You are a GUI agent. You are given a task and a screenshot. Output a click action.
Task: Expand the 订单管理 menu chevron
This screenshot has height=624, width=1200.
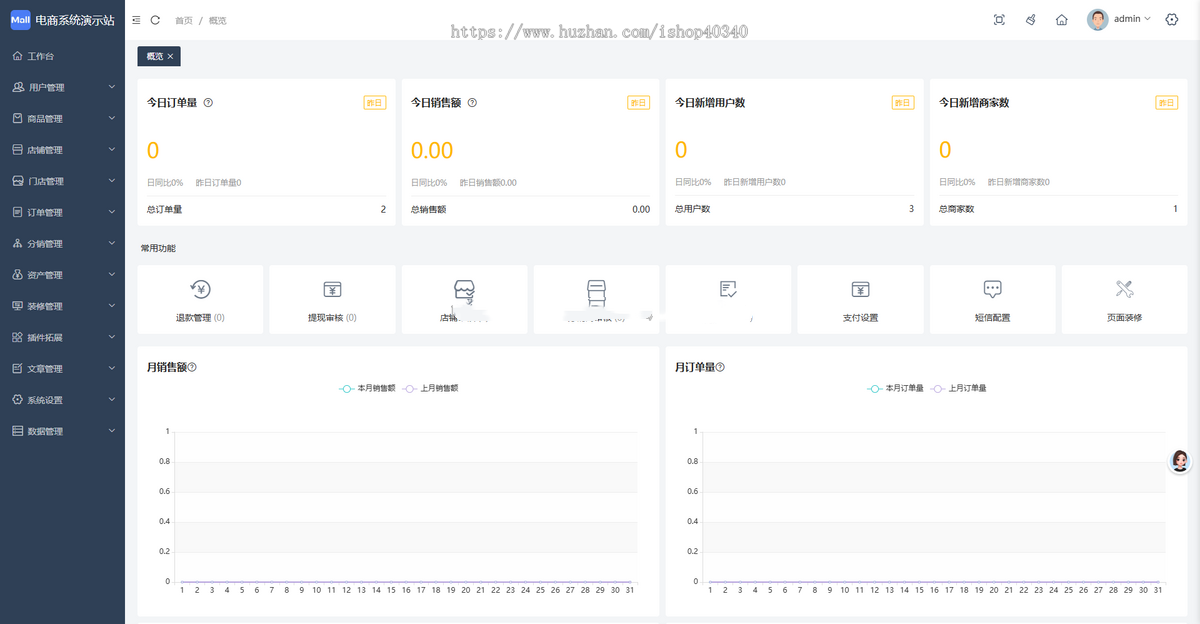click(112, 212)
